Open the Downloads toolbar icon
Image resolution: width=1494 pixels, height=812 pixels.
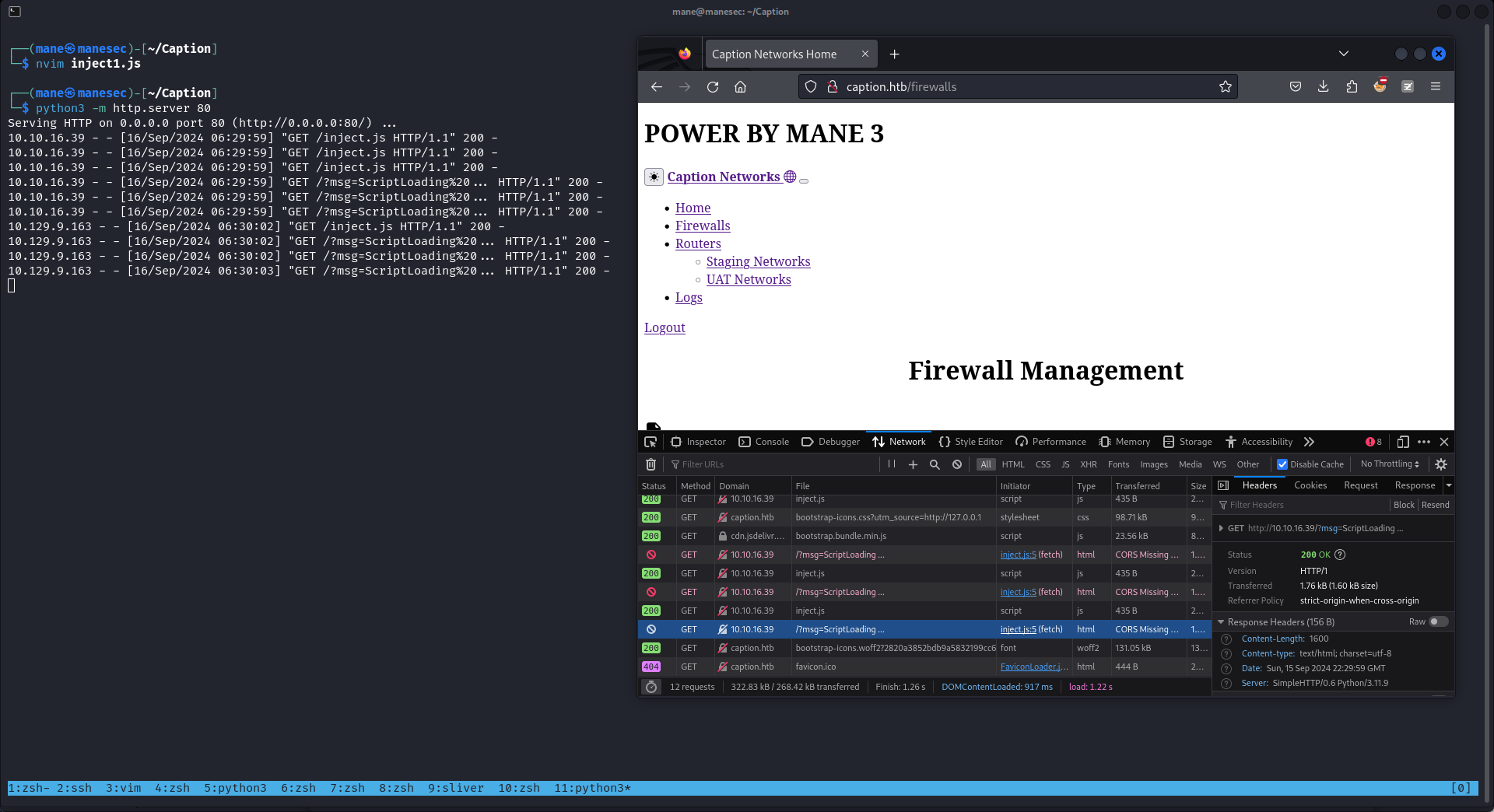coord(1324,87)
